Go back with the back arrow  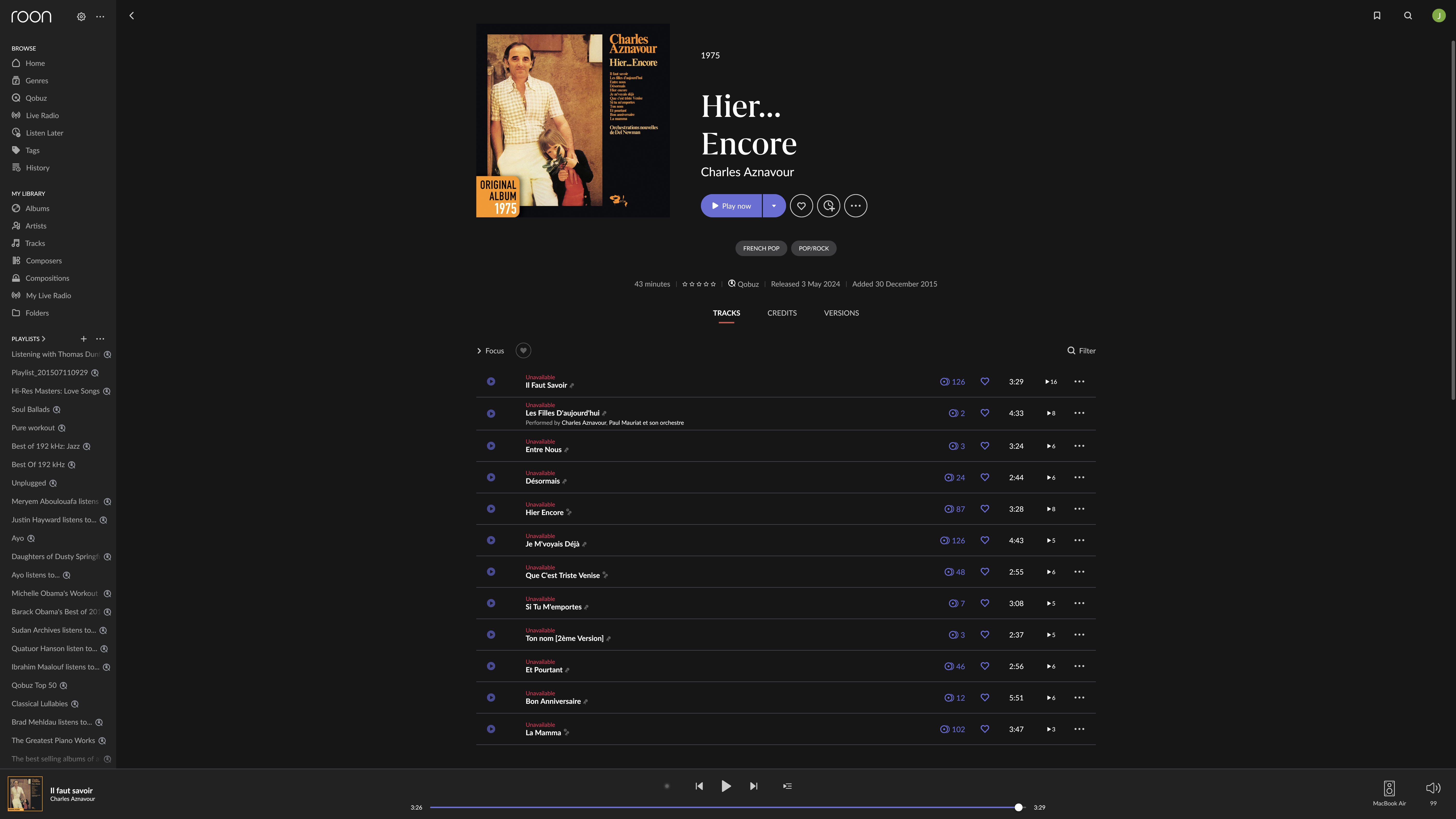132,16
